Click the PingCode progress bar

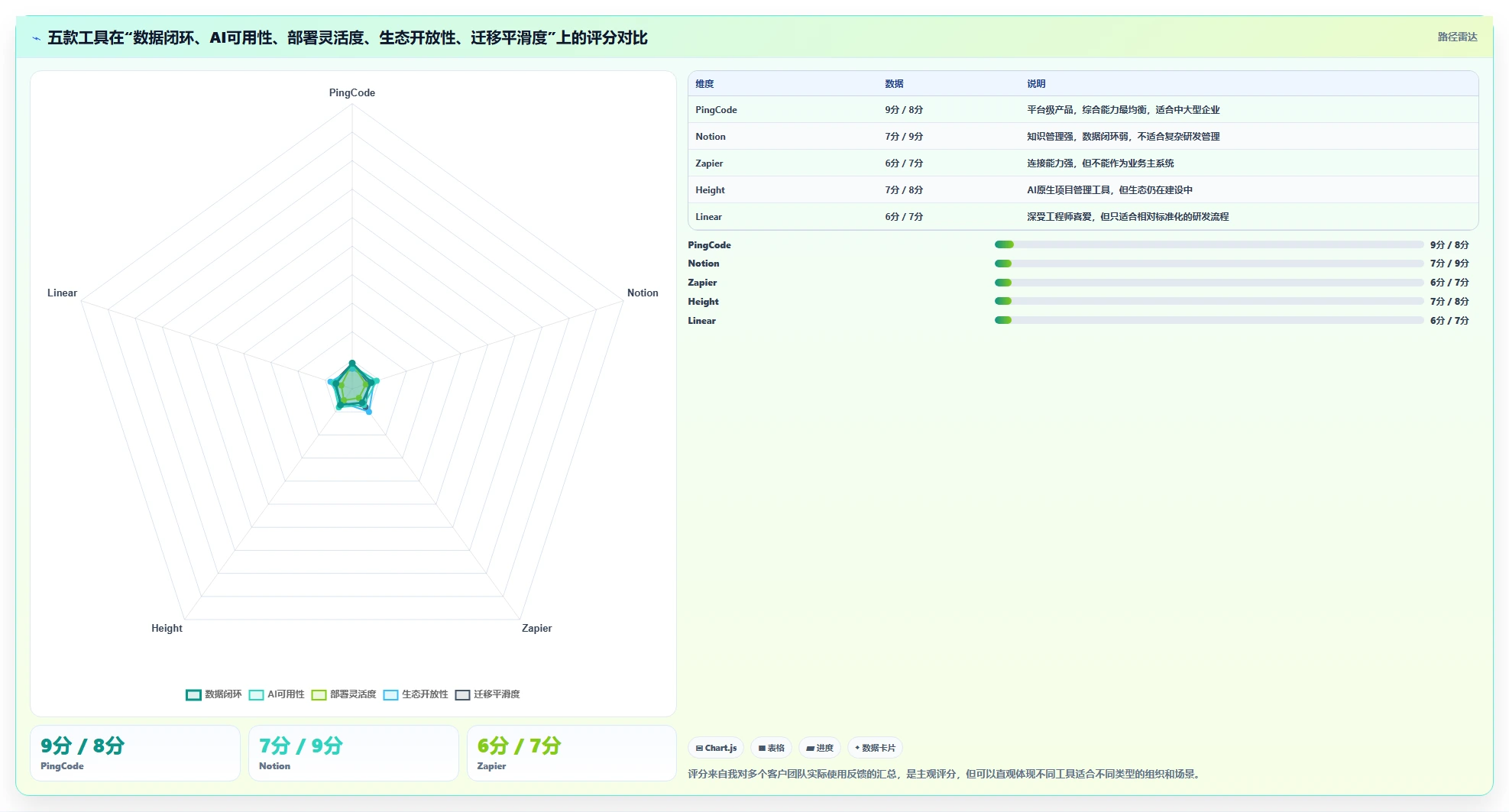1209,244
